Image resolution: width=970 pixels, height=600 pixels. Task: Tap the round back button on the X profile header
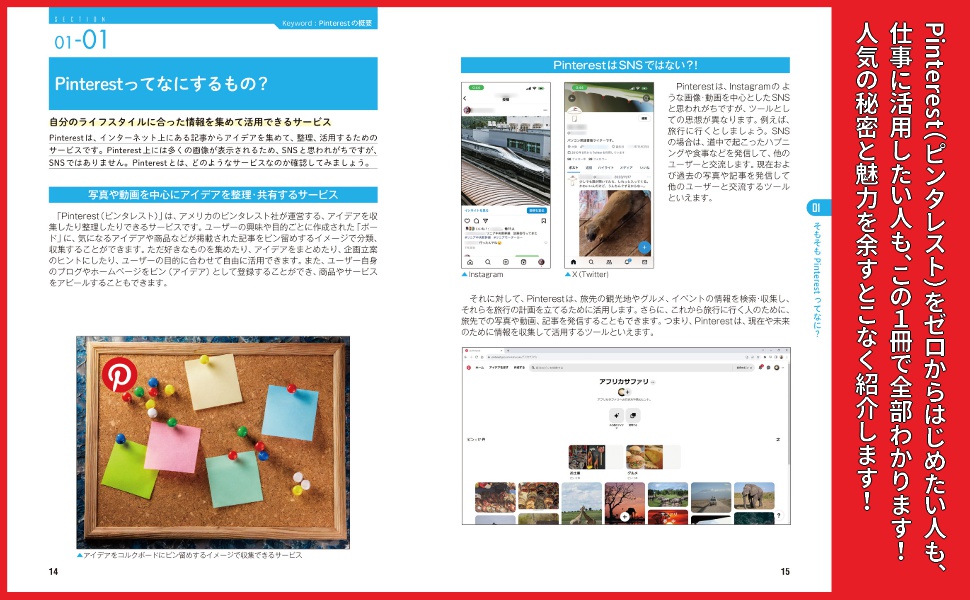572,98
